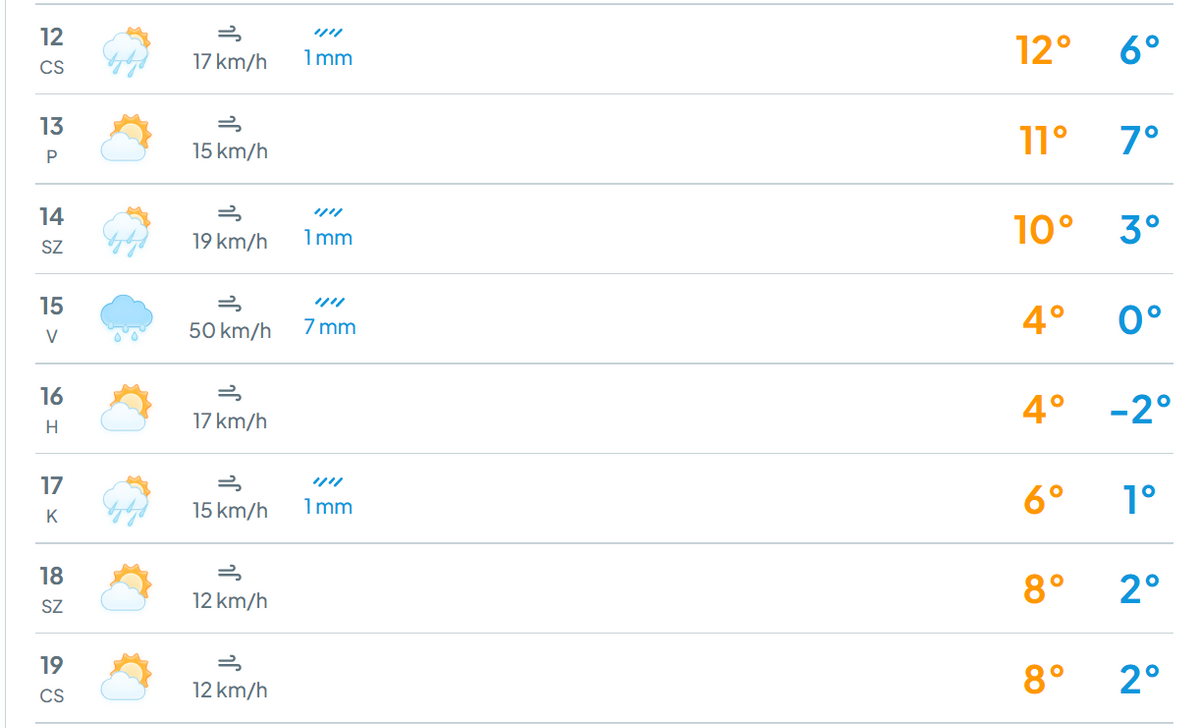Click the snow cloud icon for day 15
Screen dimensions: 1200x728
126,318
